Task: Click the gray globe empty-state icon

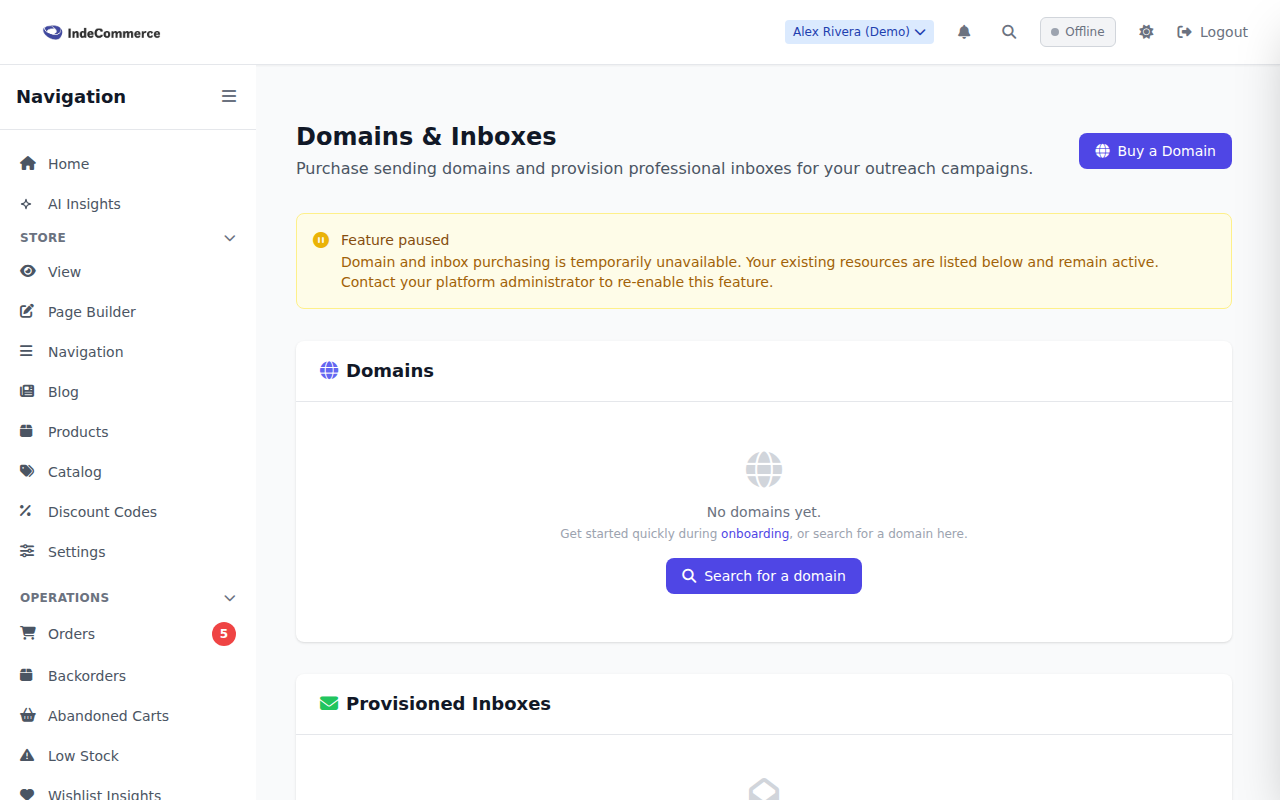Action: click(x=764, y=470)
